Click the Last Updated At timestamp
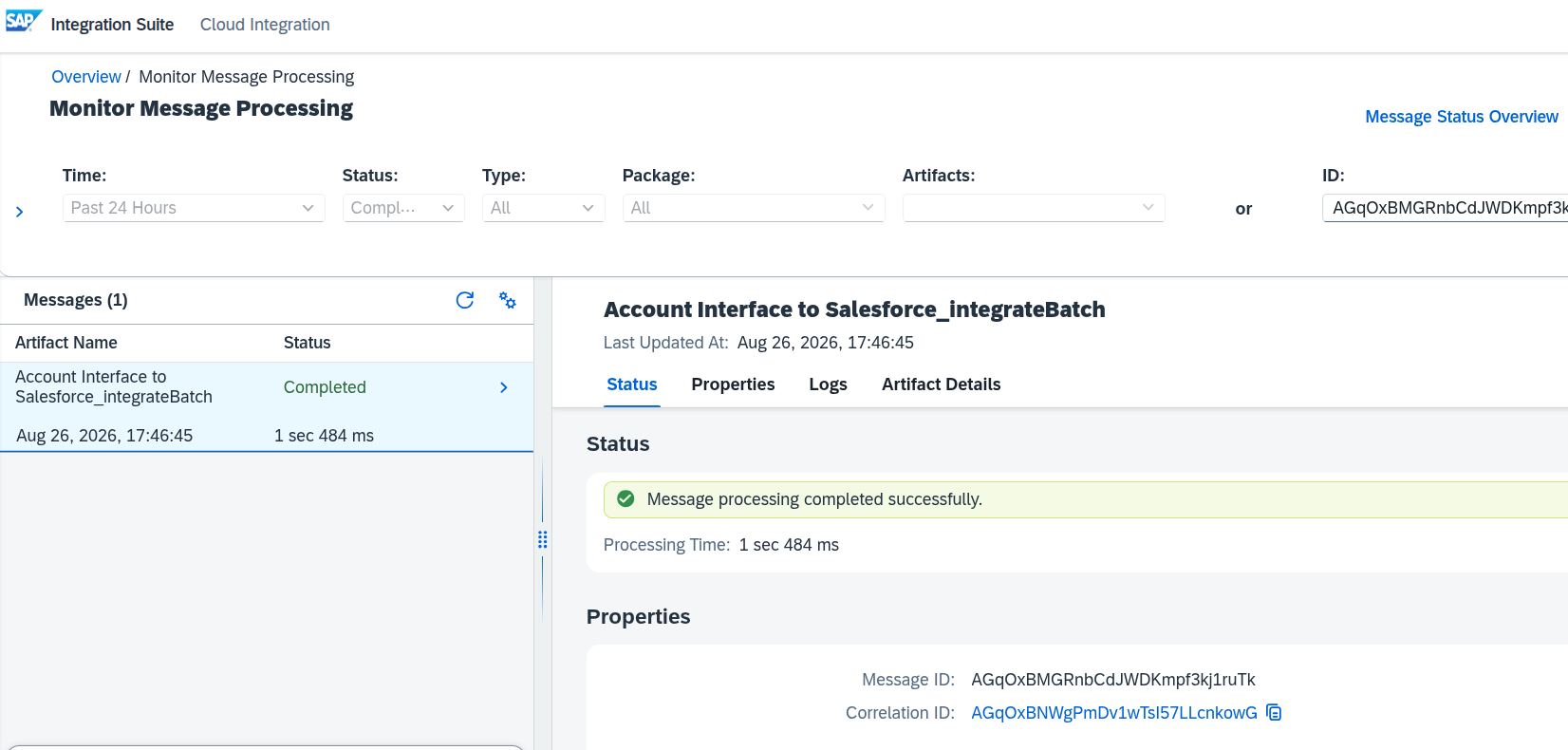Image resolution: width=1568 pixels, height=750 pixels. (x=826, y=343)
